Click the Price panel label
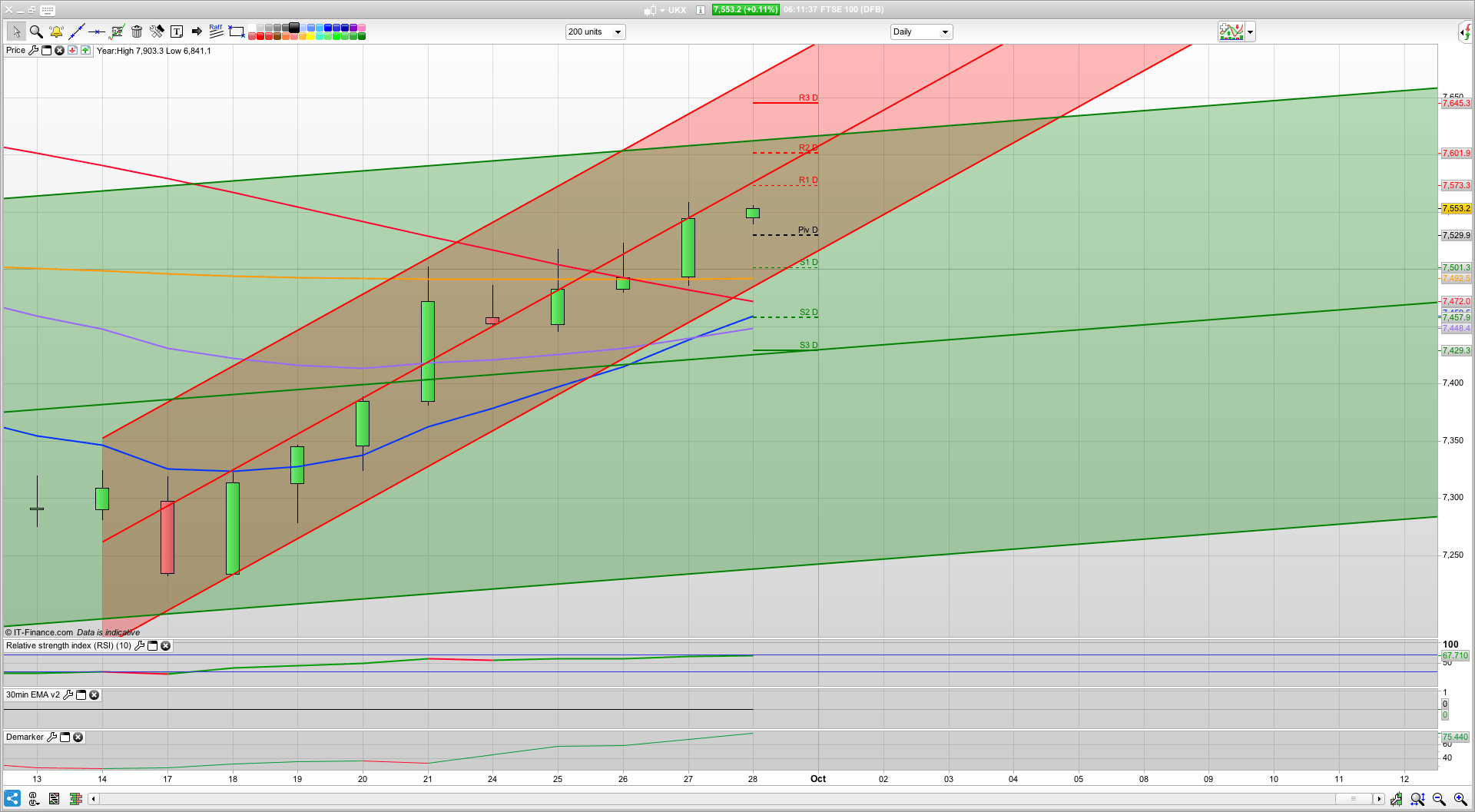 (x=15, y=51)
